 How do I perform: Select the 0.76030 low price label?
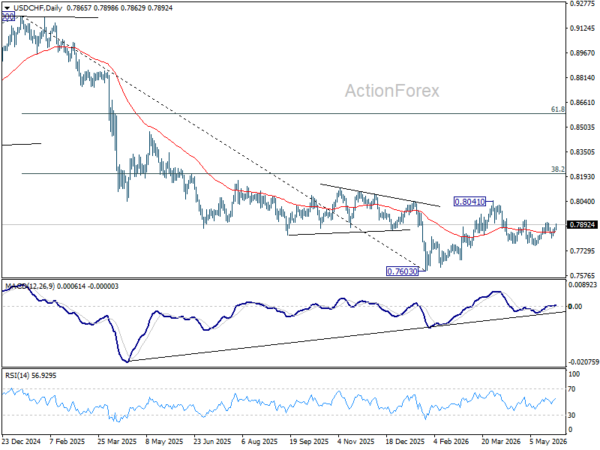point(402,271)
